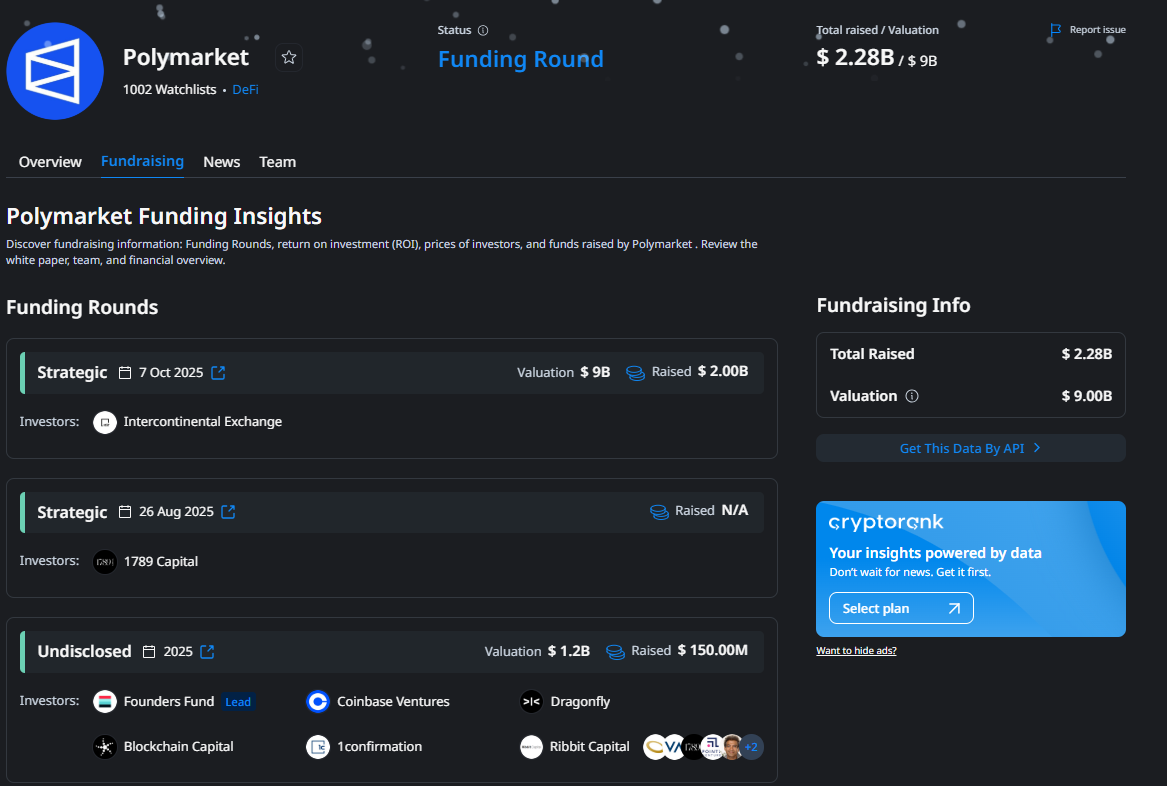Open the DeFi category tag
Image resolution: width=1167 pixels, height=786 pixels.
click(x=245, y=89)
